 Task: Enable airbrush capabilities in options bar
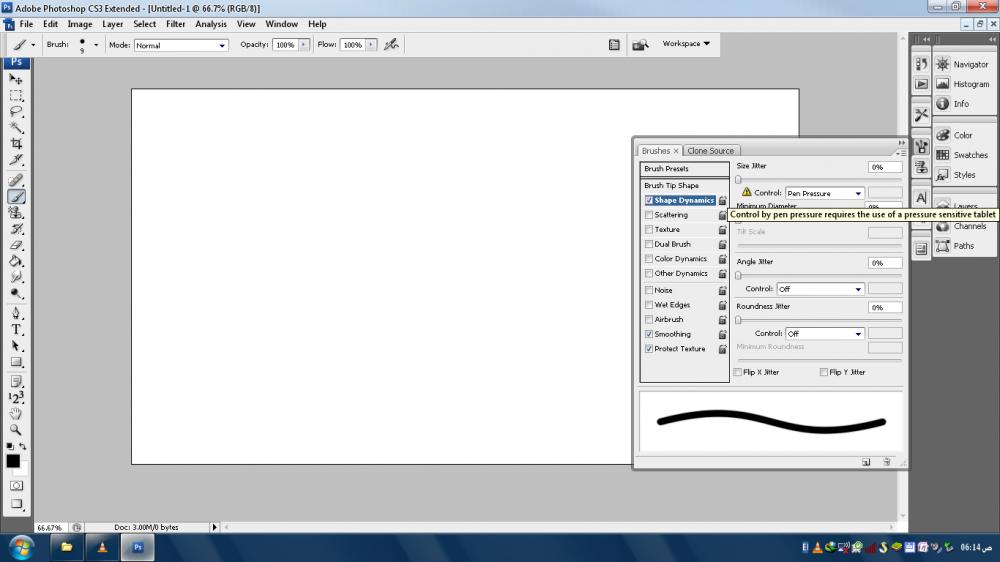392,44
